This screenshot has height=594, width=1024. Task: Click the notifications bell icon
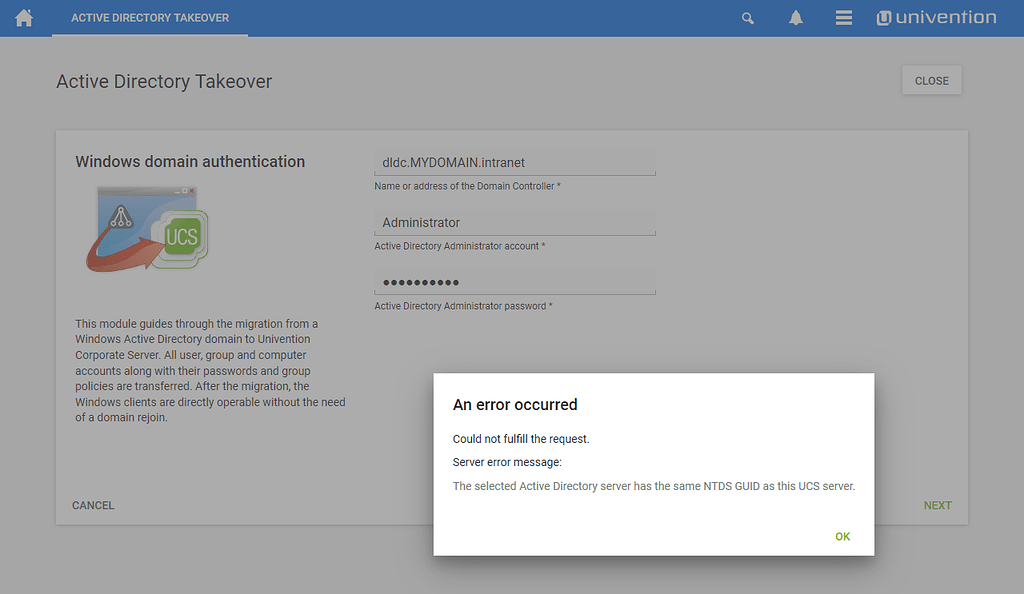tap(795, 17)
